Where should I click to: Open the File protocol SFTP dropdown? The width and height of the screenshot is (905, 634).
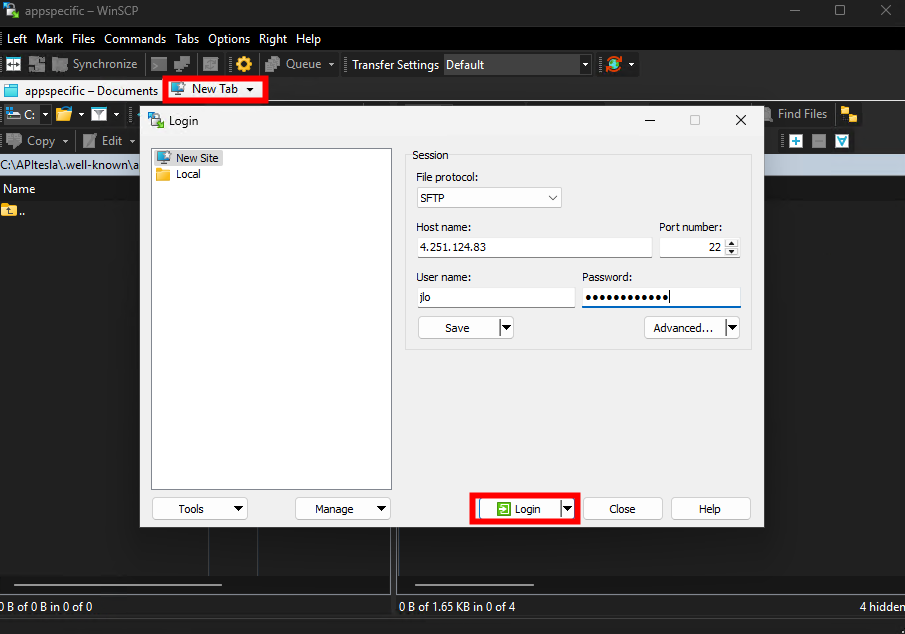pos(489,198)
